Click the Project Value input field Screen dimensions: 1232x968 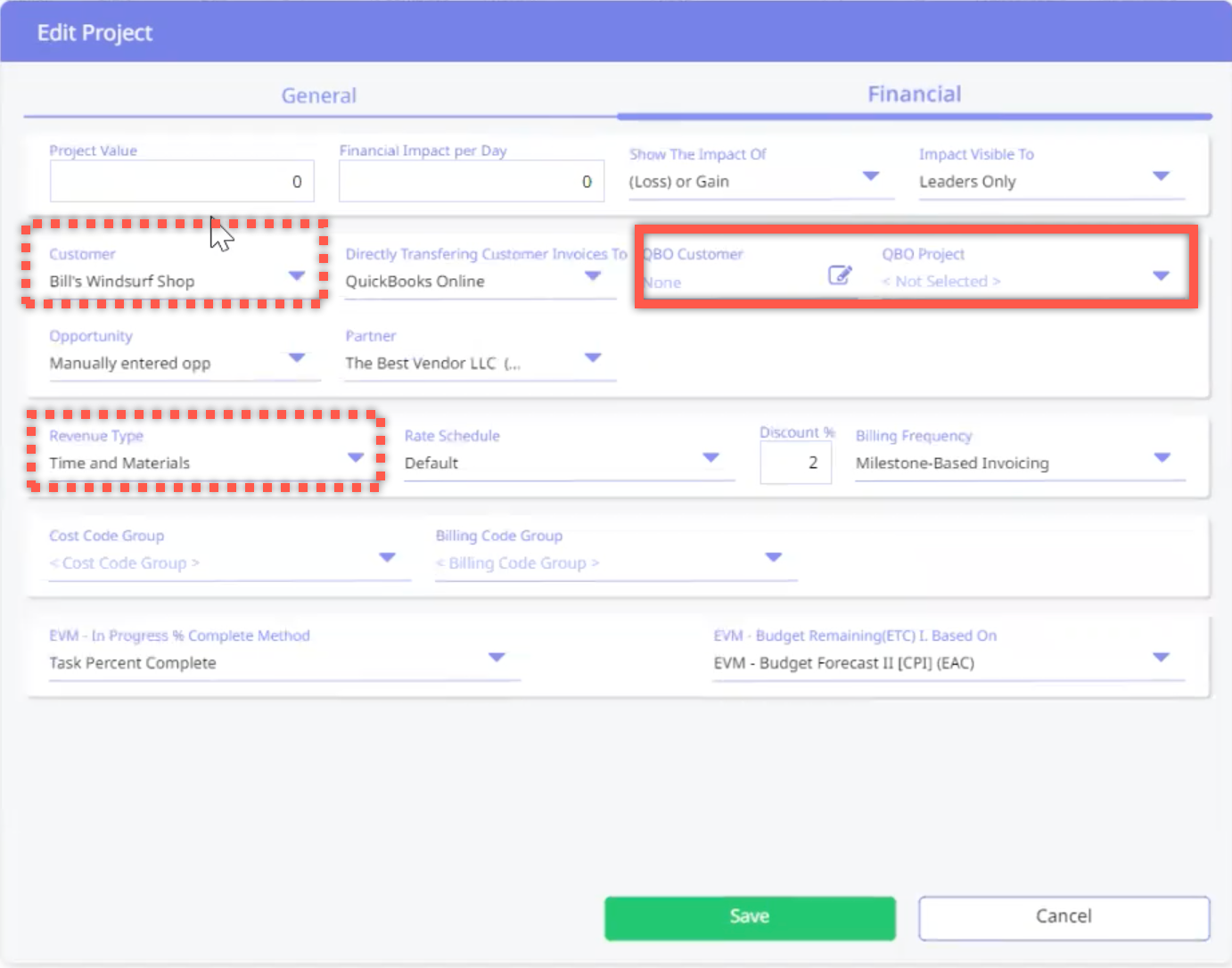(182, 182)
